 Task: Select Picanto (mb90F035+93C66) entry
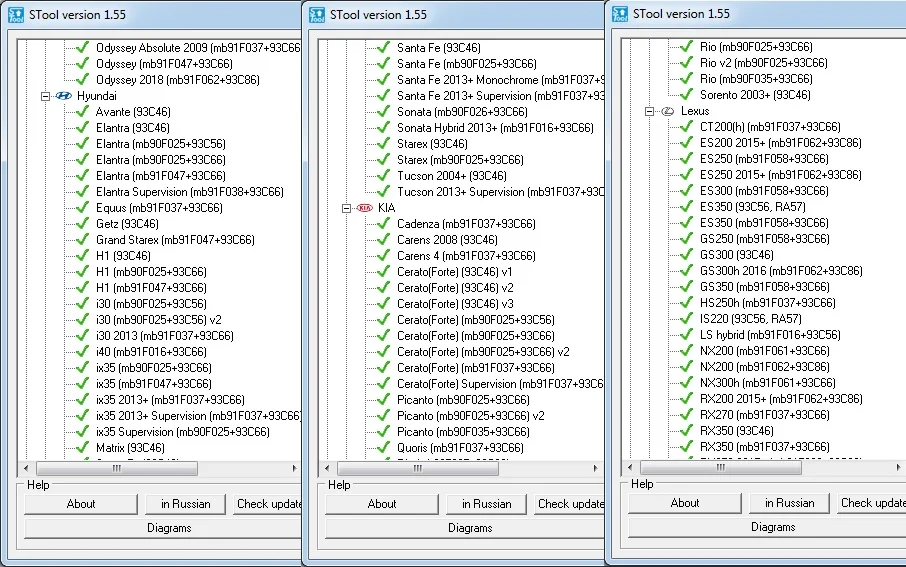click(x=463, y=432)
